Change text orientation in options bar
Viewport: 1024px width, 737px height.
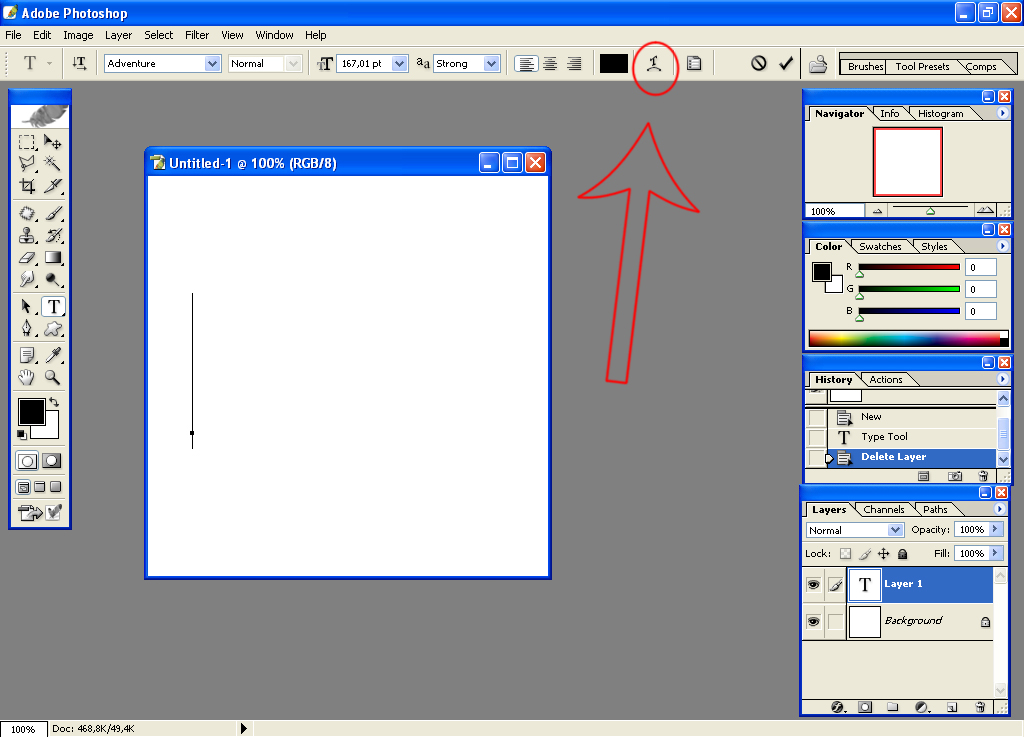coord(79,63)
